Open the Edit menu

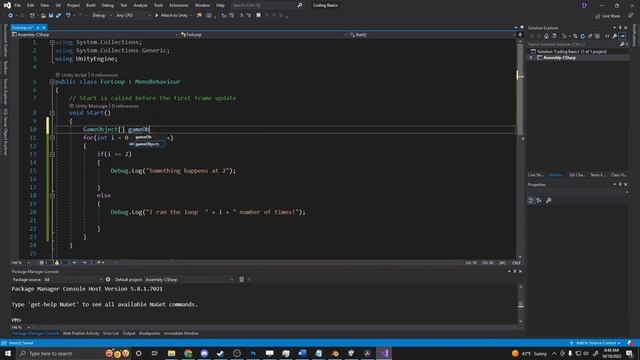coord(31,5)
